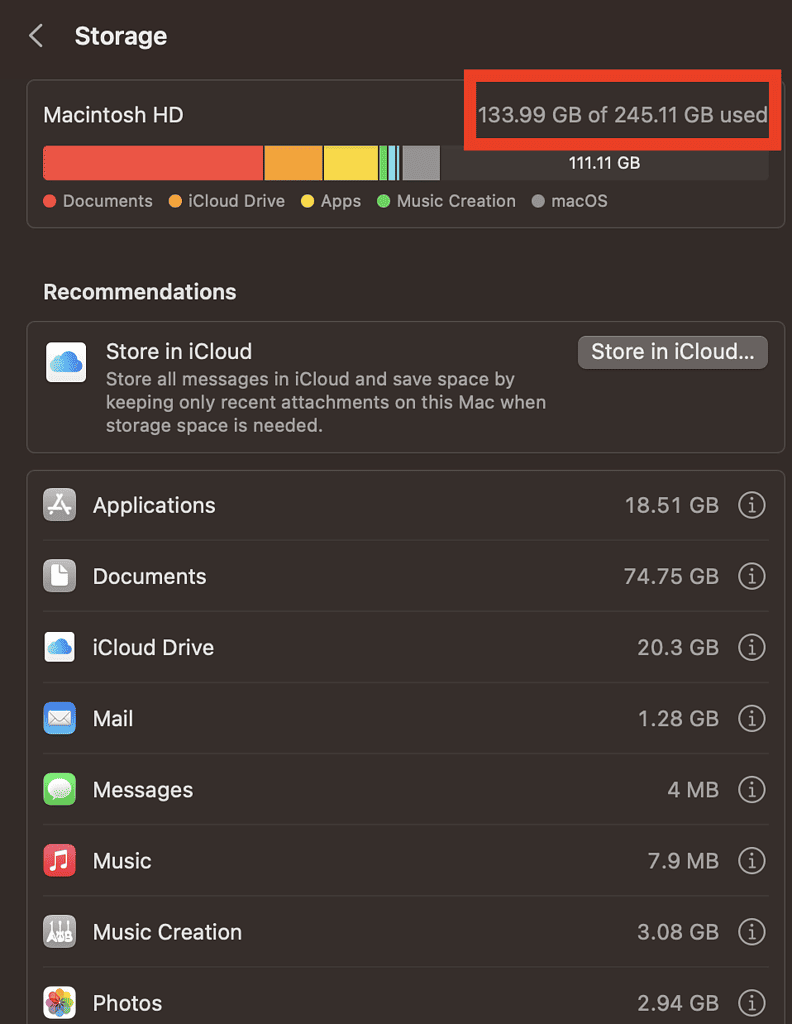Click the iCloud Drive cloud icon

[60, 647]
